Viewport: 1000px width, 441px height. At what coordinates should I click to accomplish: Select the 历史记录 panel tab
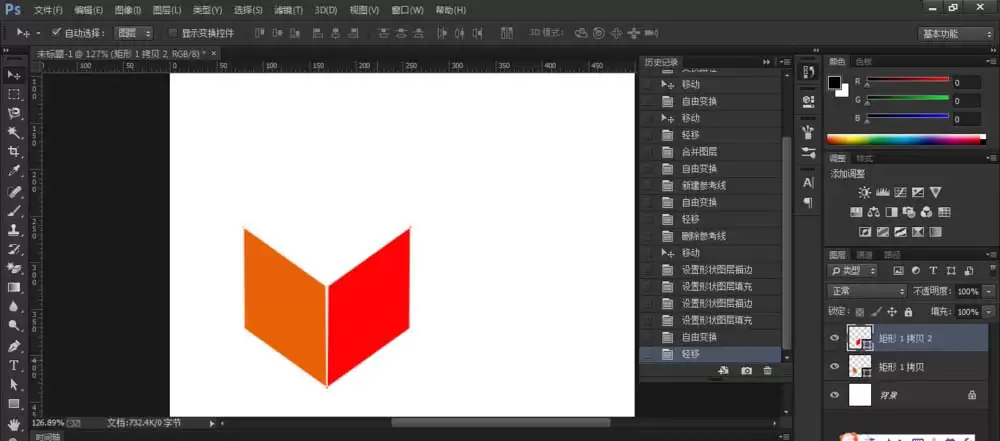point(661,62)
